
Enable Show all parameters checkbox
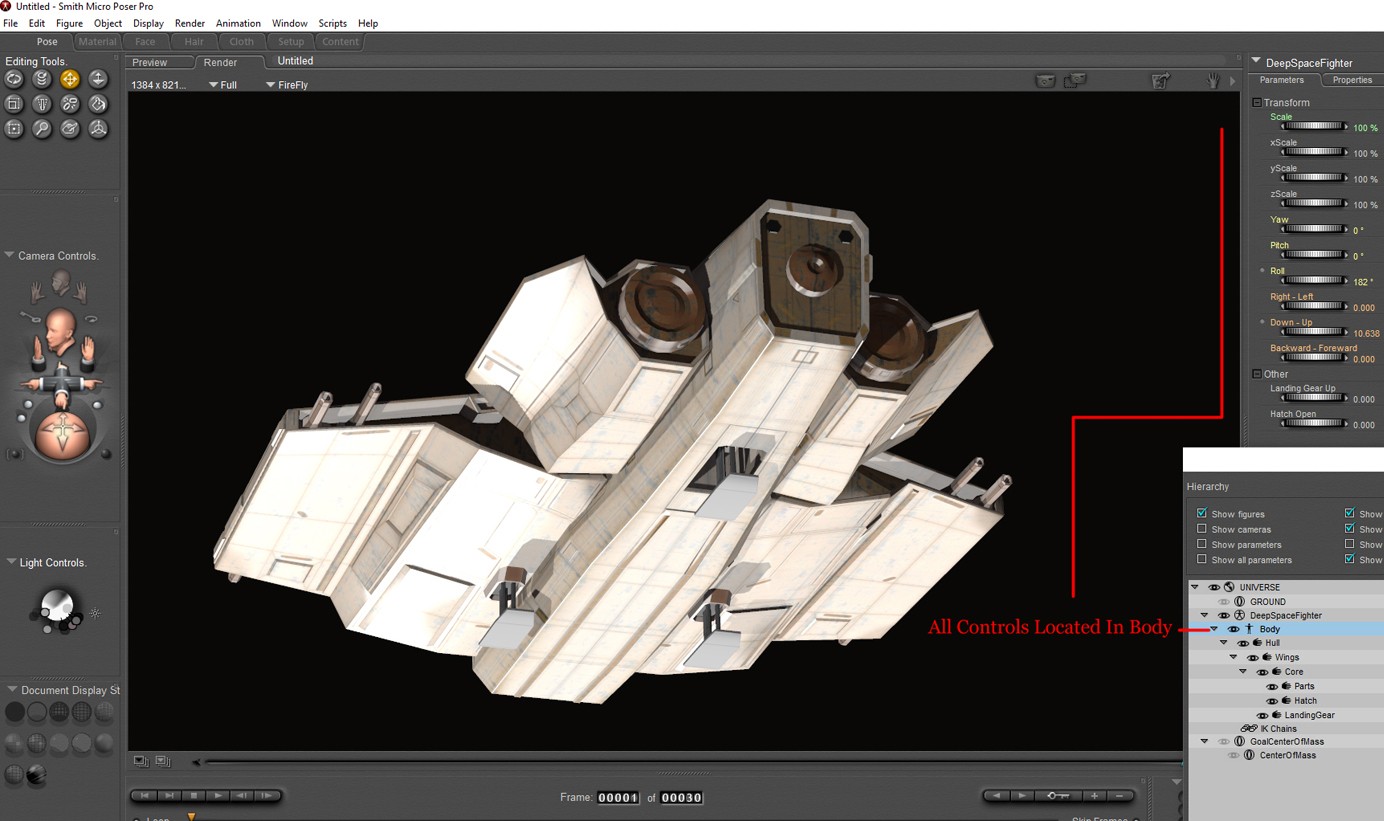(x=1202, y=559)
